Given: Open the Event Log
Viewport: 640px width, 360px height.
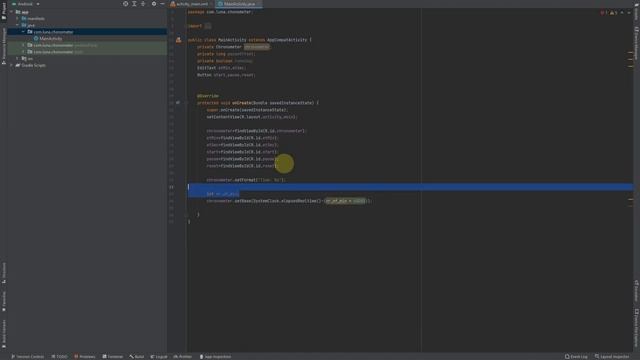Looking at the screenshot, I should point(576,356).
